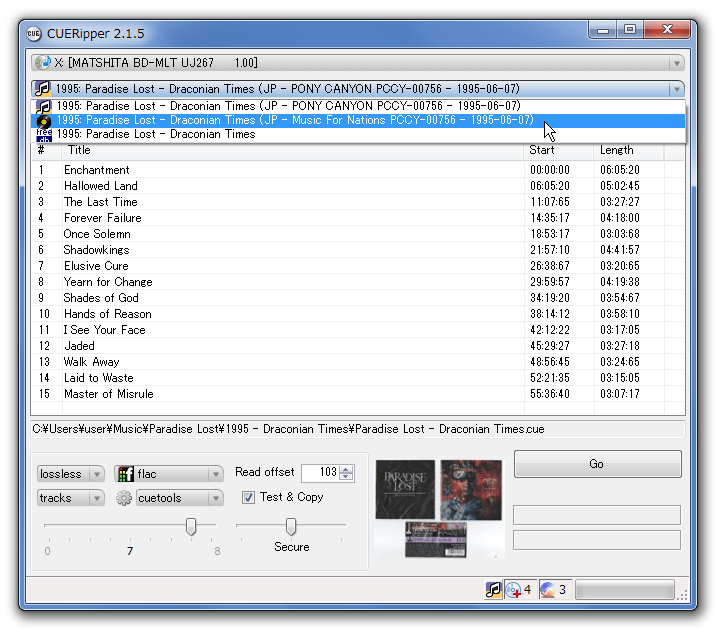Click the compression level slider handle

click(191, 526)
